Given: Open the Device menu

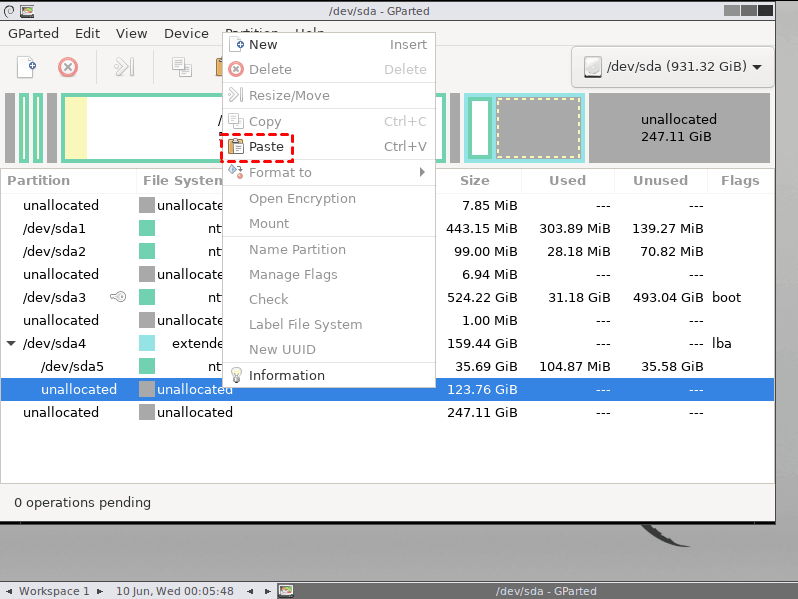Looking at the screenshot, I should (186, 33).
